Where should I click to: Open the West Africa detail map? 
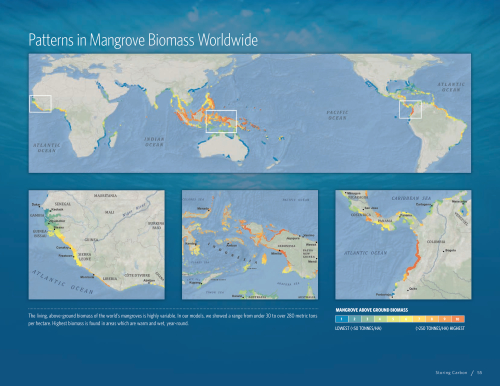pyautogui.click(x=97, y=245)
